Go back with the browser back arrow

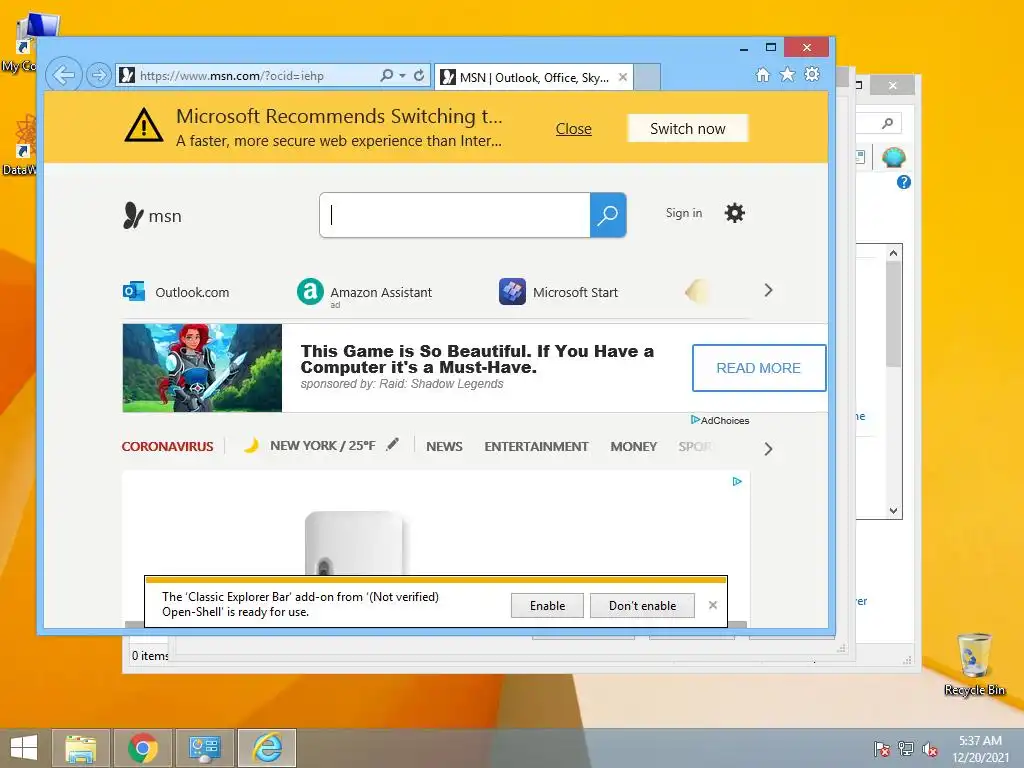coord(63,75)
